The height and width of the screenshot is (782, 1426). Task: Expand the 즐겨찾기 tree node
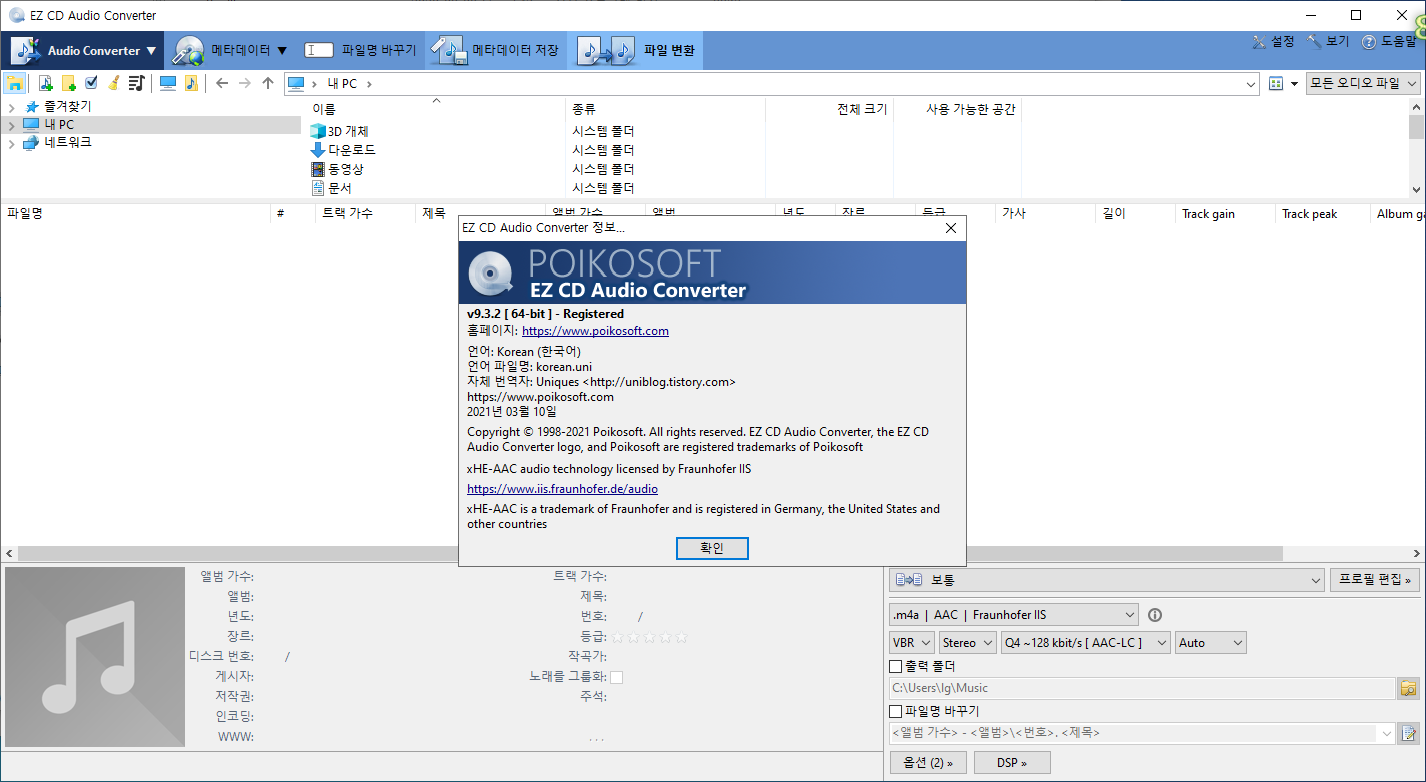coord(11,107)
